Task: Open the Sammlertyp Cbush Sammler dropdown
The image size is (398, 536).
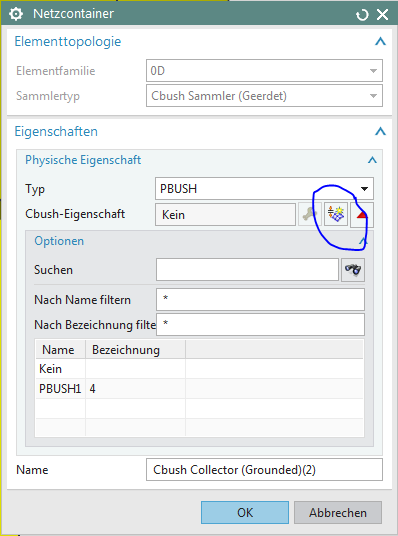Action: click(264, 96)
